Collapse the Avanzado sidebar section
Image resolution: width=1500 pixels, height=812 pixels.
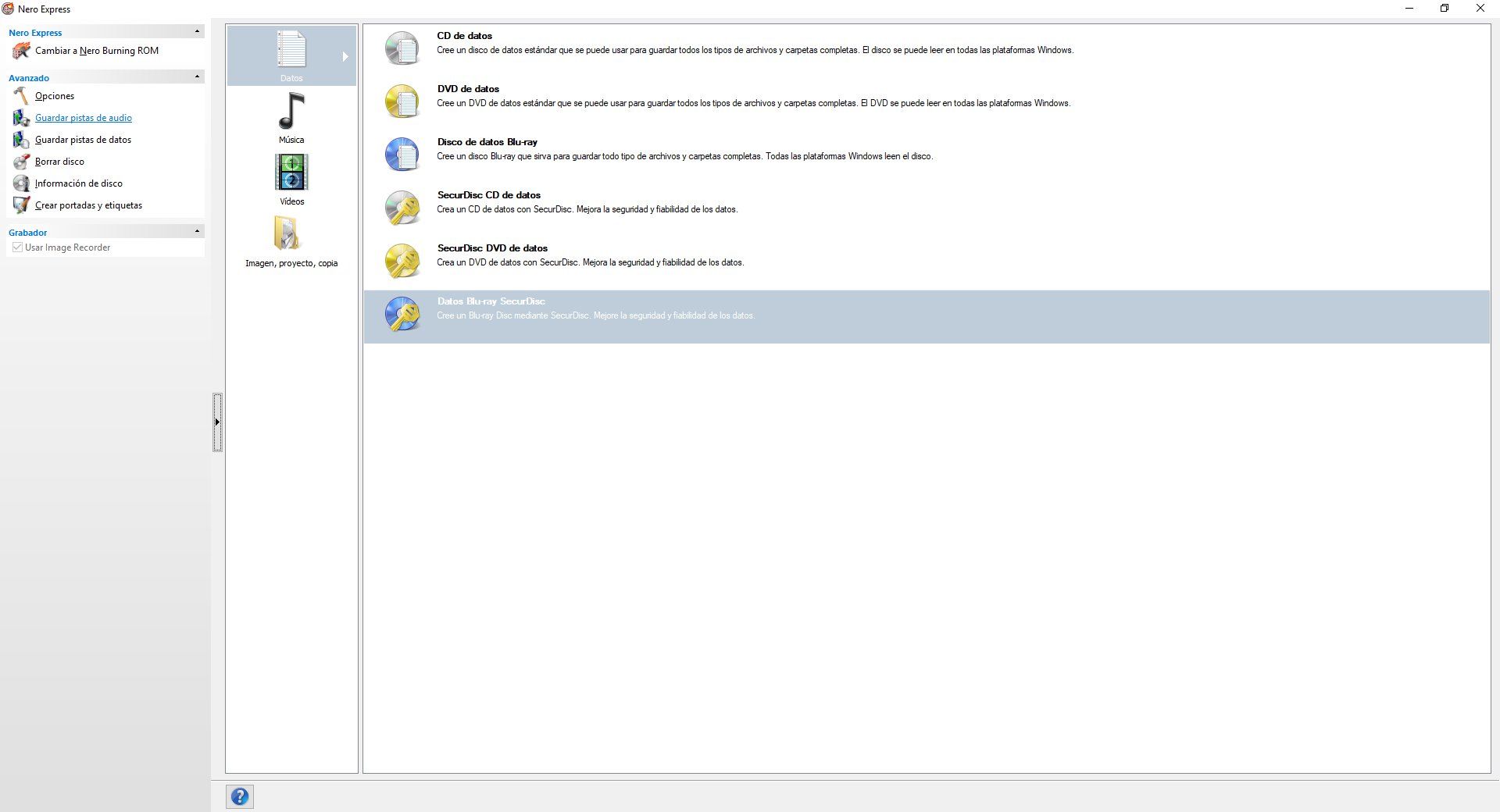[x=197, y=77]
